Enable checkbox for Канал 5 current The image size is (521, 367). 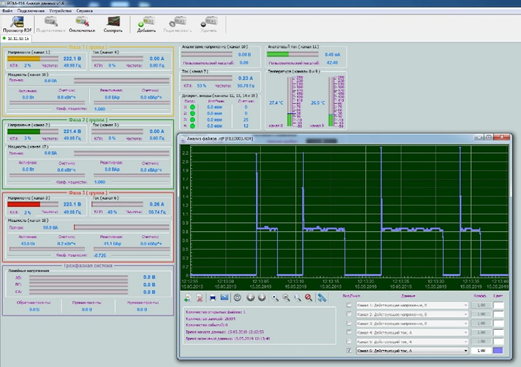[x=349, y=341]
